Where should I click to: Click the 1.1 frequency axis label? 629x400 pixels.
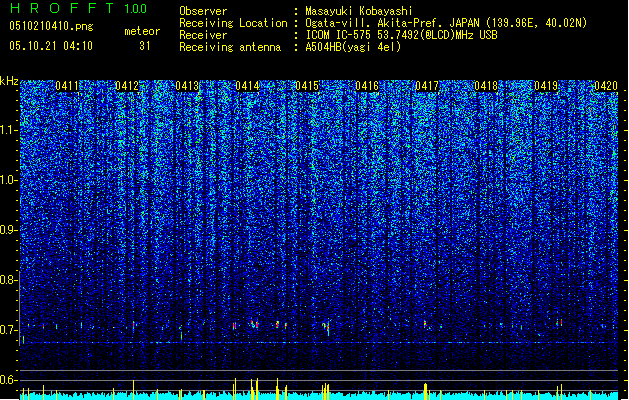(x=8, y=130)
